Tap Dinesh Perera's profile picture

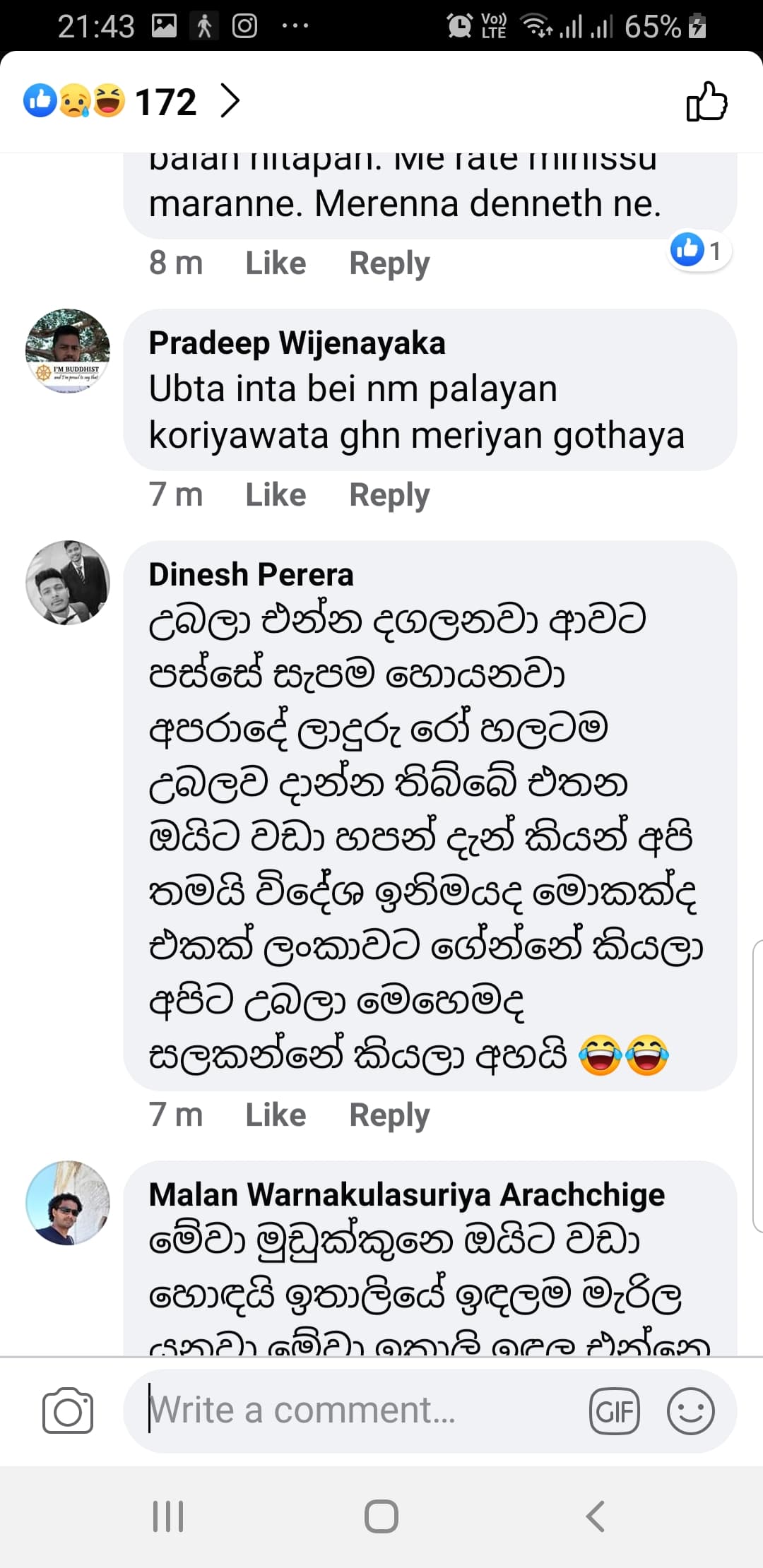68,583
